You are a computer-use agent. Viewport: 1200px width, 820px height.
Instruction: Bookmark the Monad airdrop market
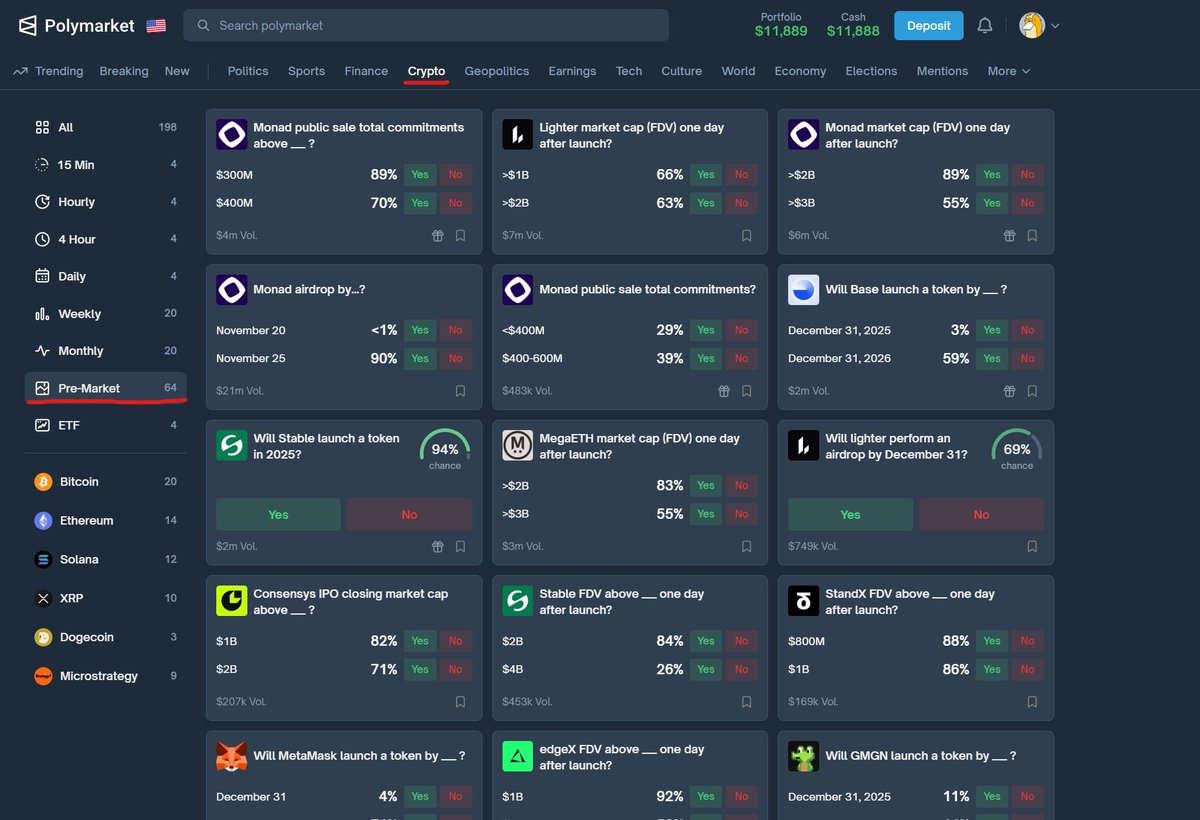point(459,390)
